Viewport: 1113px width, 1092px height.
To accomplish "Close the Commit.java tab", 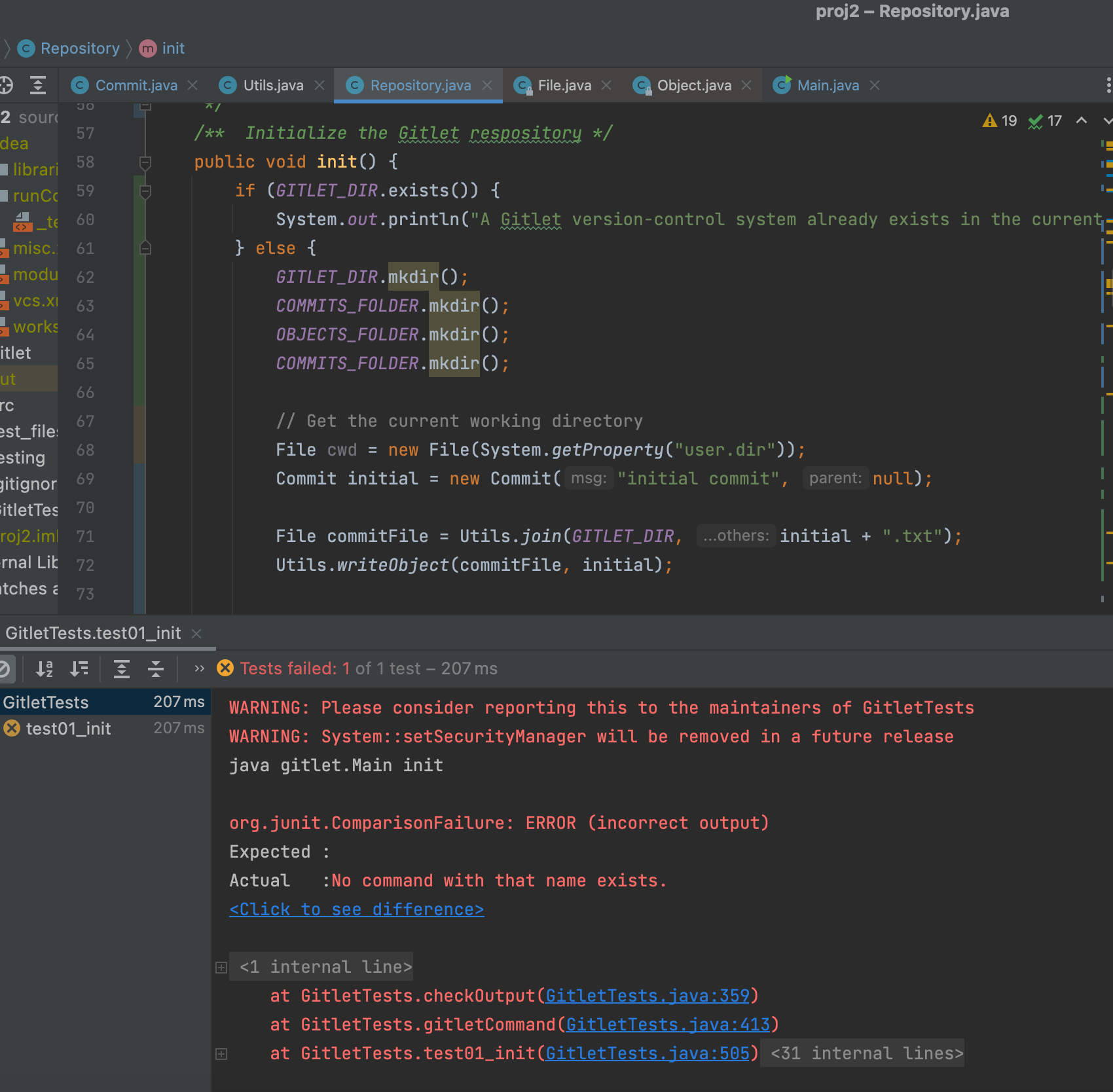I will 192,85.
